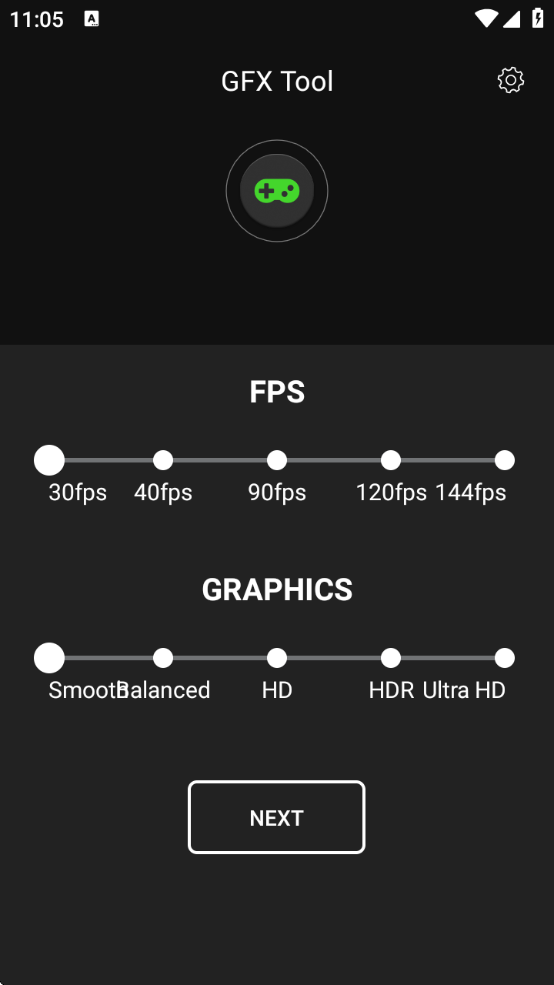Screen dimensions: 554x985
Task: Tap the cellular signal status icon
Action: pos(511,19)
